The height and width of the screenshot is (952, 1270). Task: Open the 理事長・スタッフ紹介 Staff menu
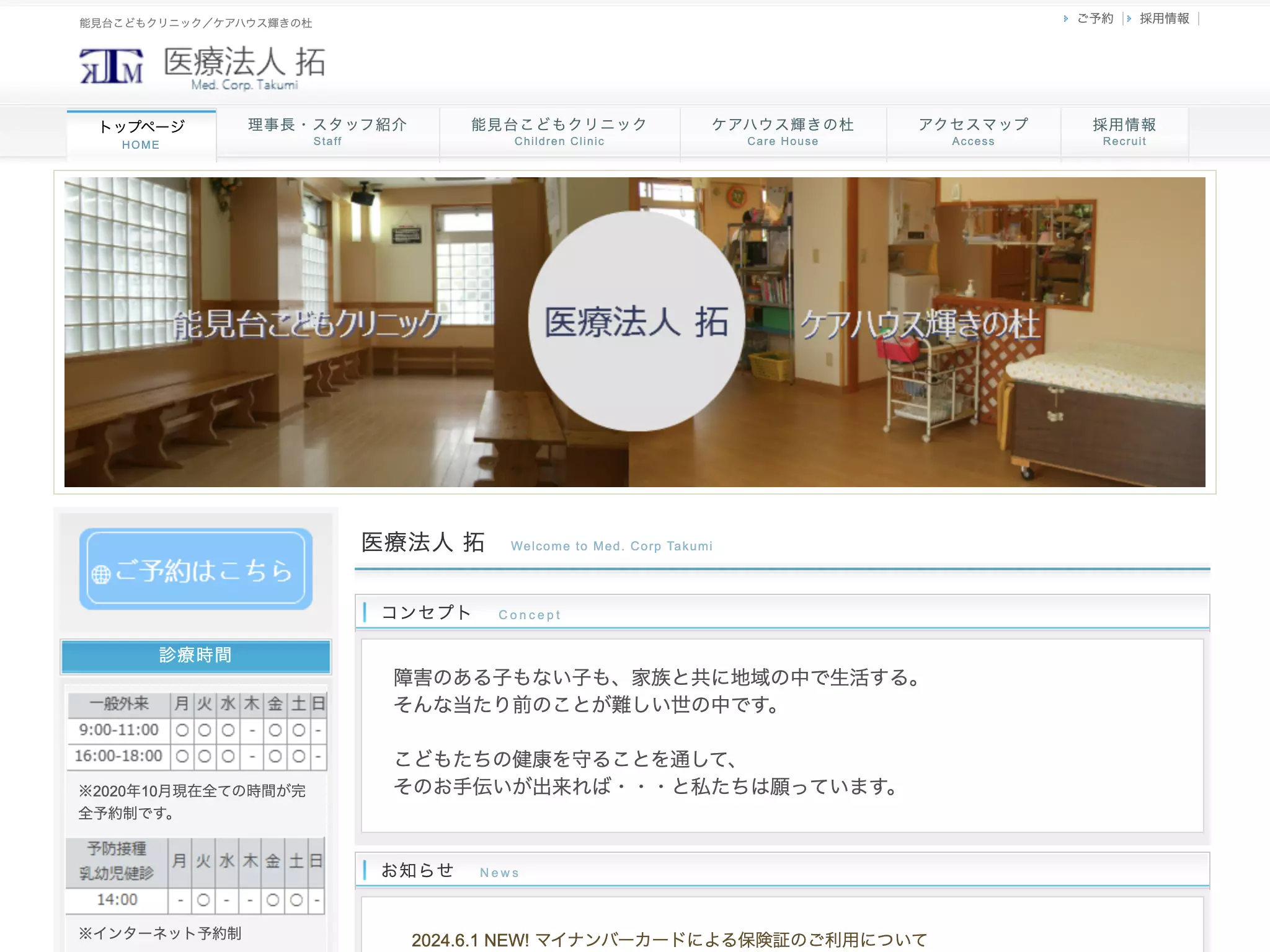pos(327,132)
